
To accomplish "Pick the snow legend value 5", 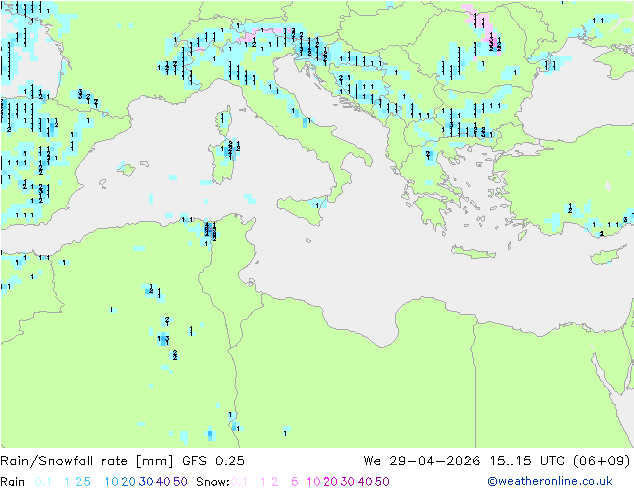I will [x=294, y=482].
